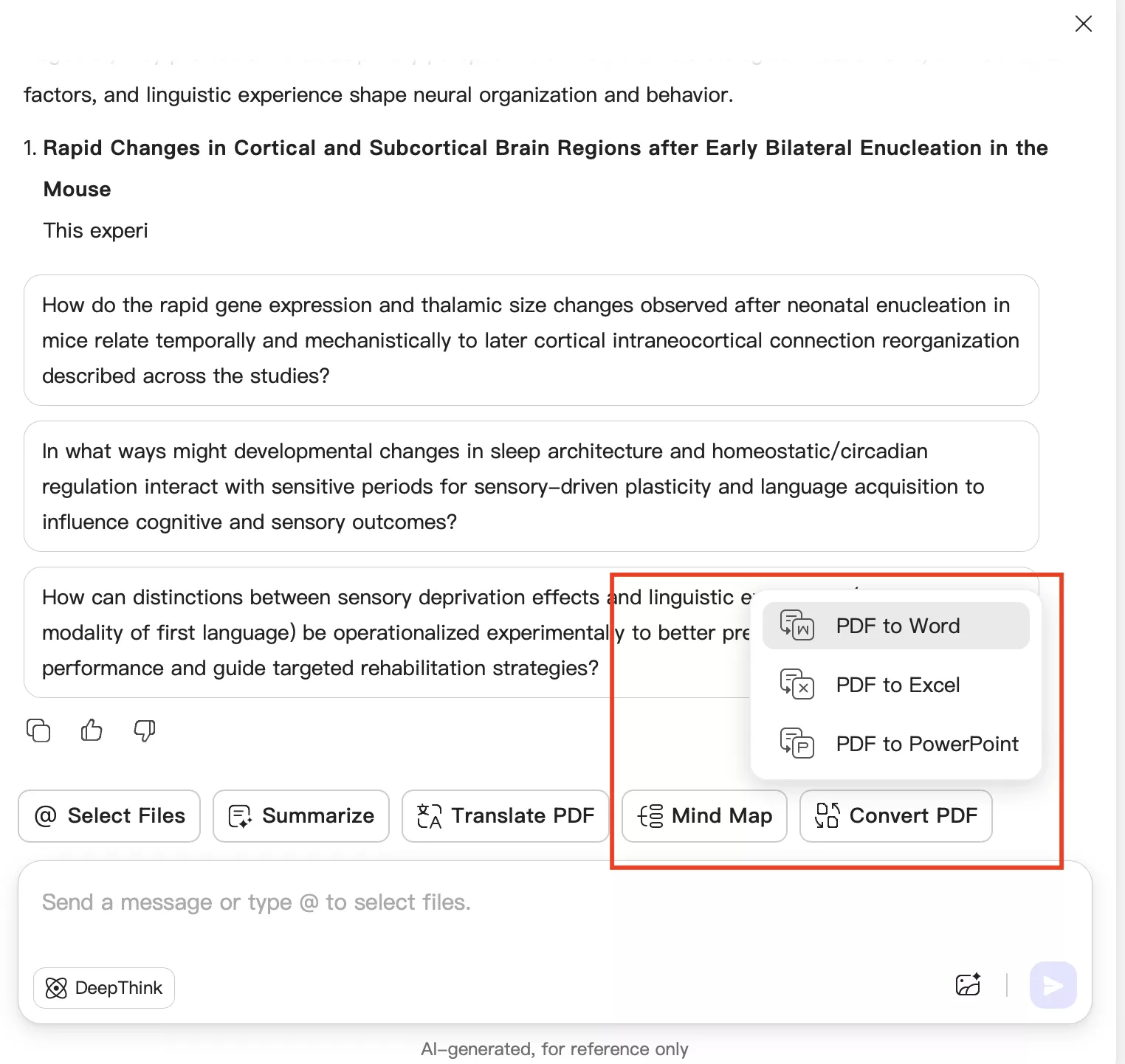
Task: Choose PDF to Word from the menu
Action: 897,626
